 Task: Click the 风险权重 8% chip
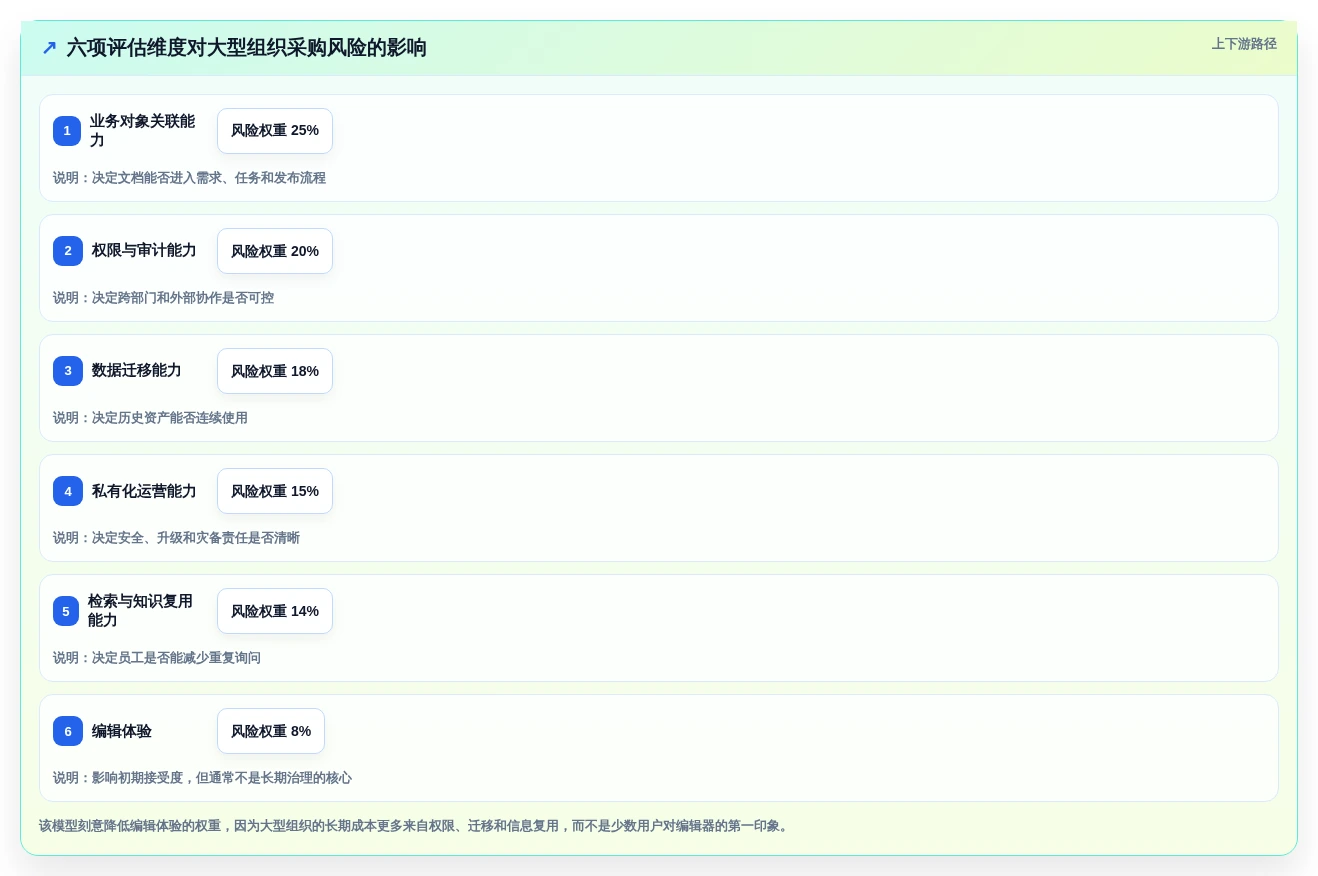(x=271, y=731)
